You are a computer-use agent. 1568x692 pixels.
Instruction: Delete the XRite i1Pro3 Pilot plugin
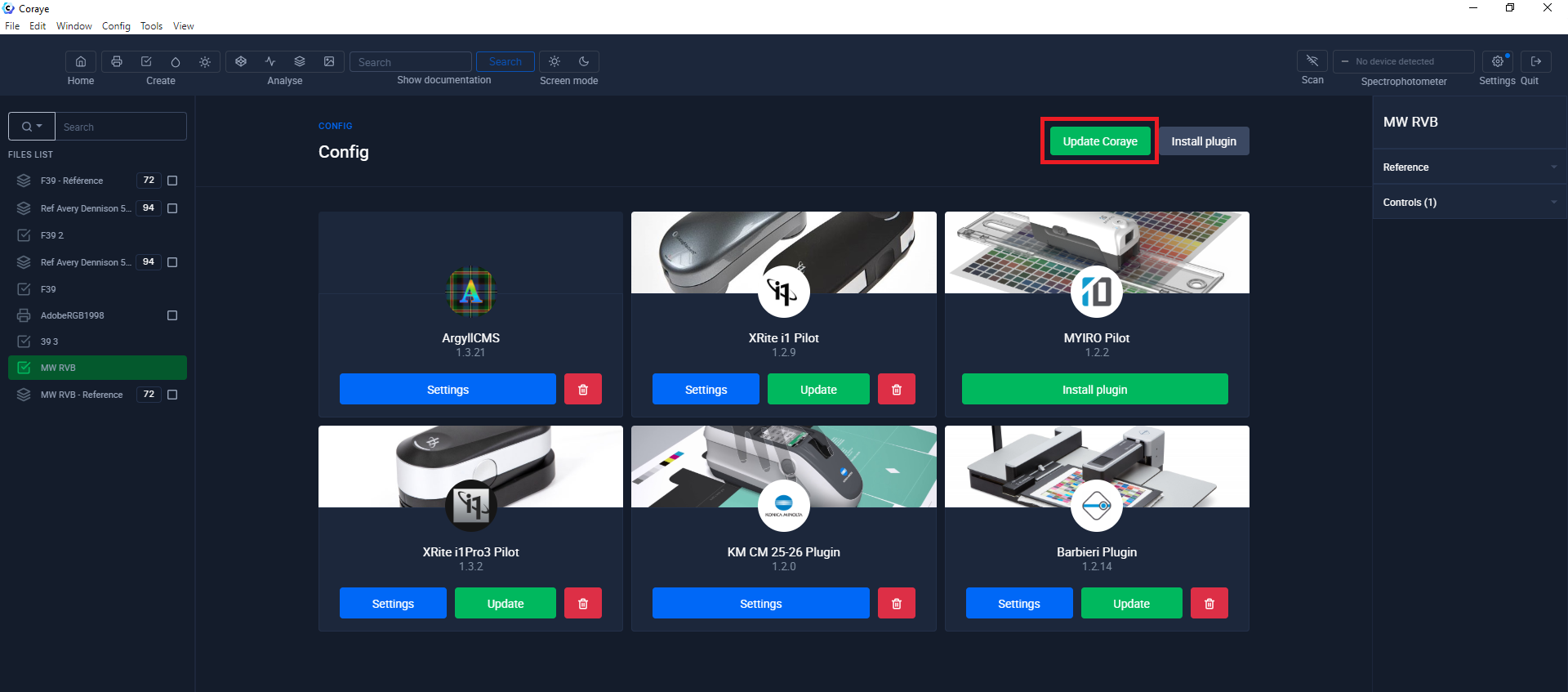click(583, 604)
